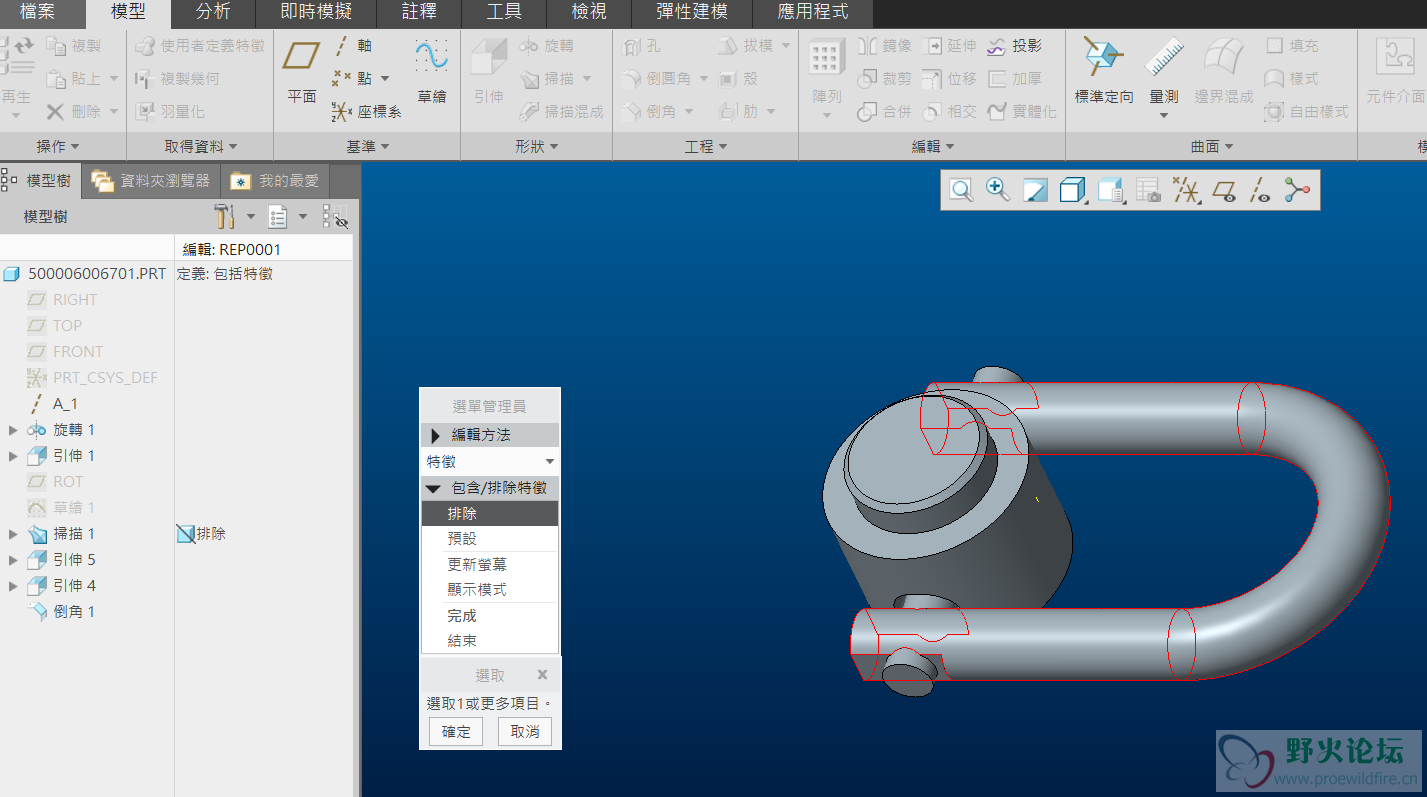Open the display style cube icon
Image resolution: width=1427 pixels, height=797 pixels.
(1073, 190)
